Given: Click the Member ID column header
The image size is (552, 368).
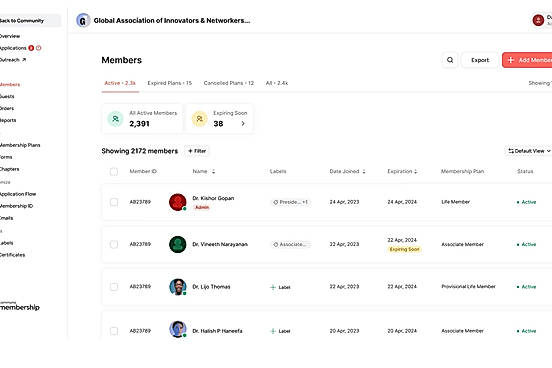Looking at the screenshot, I should (143, 171).
